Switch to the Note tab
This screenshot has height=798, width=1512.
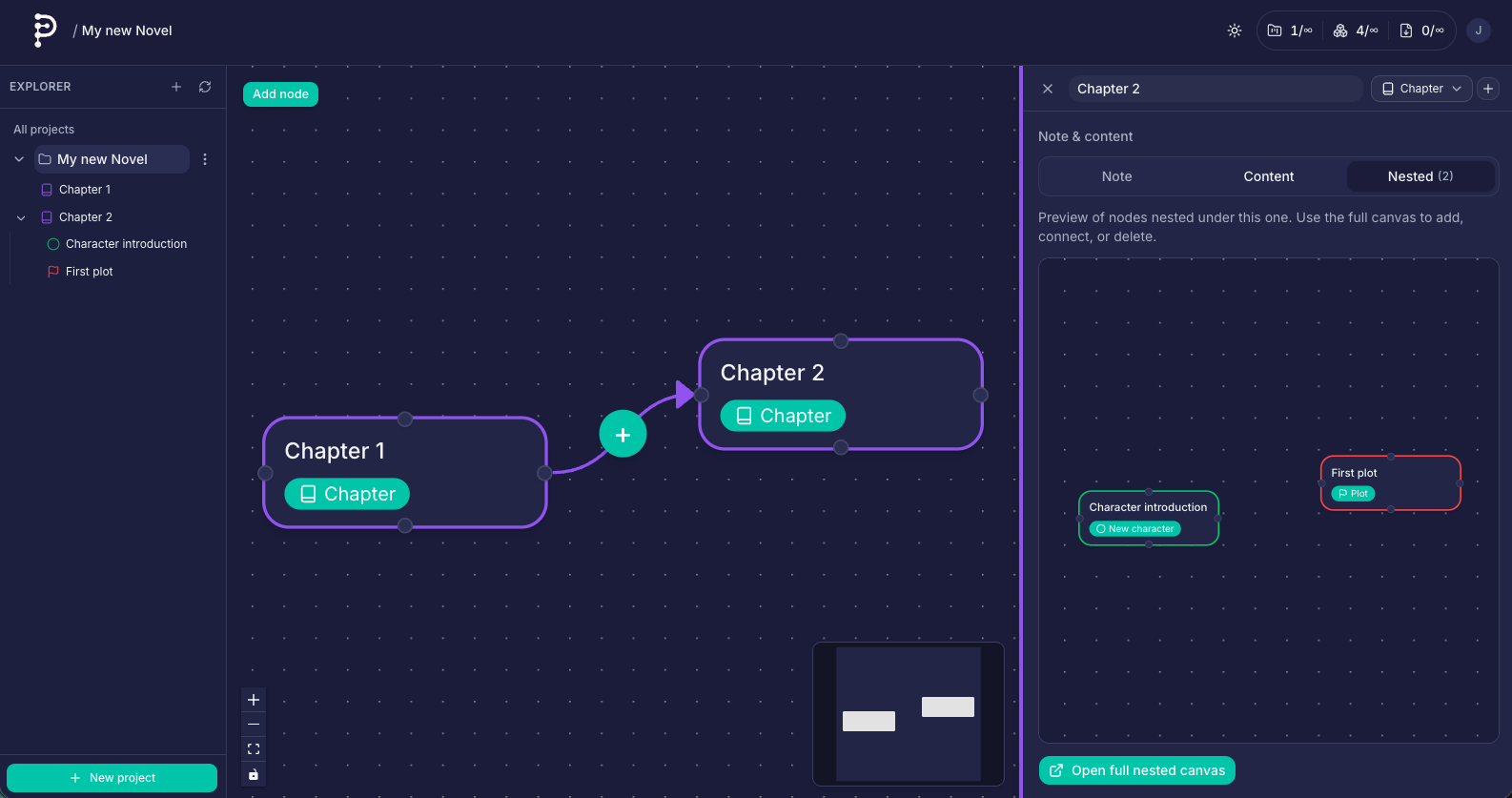click(1116, 176)
